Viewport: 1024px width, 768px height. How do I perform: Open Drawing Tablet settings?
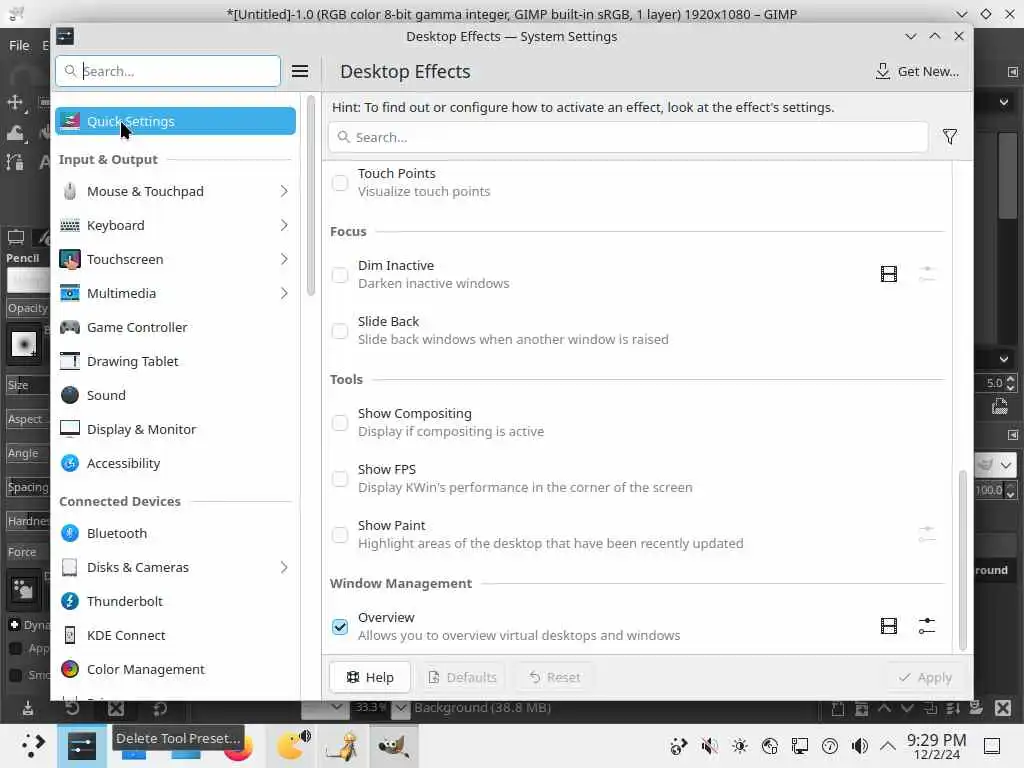coord(176,361)
